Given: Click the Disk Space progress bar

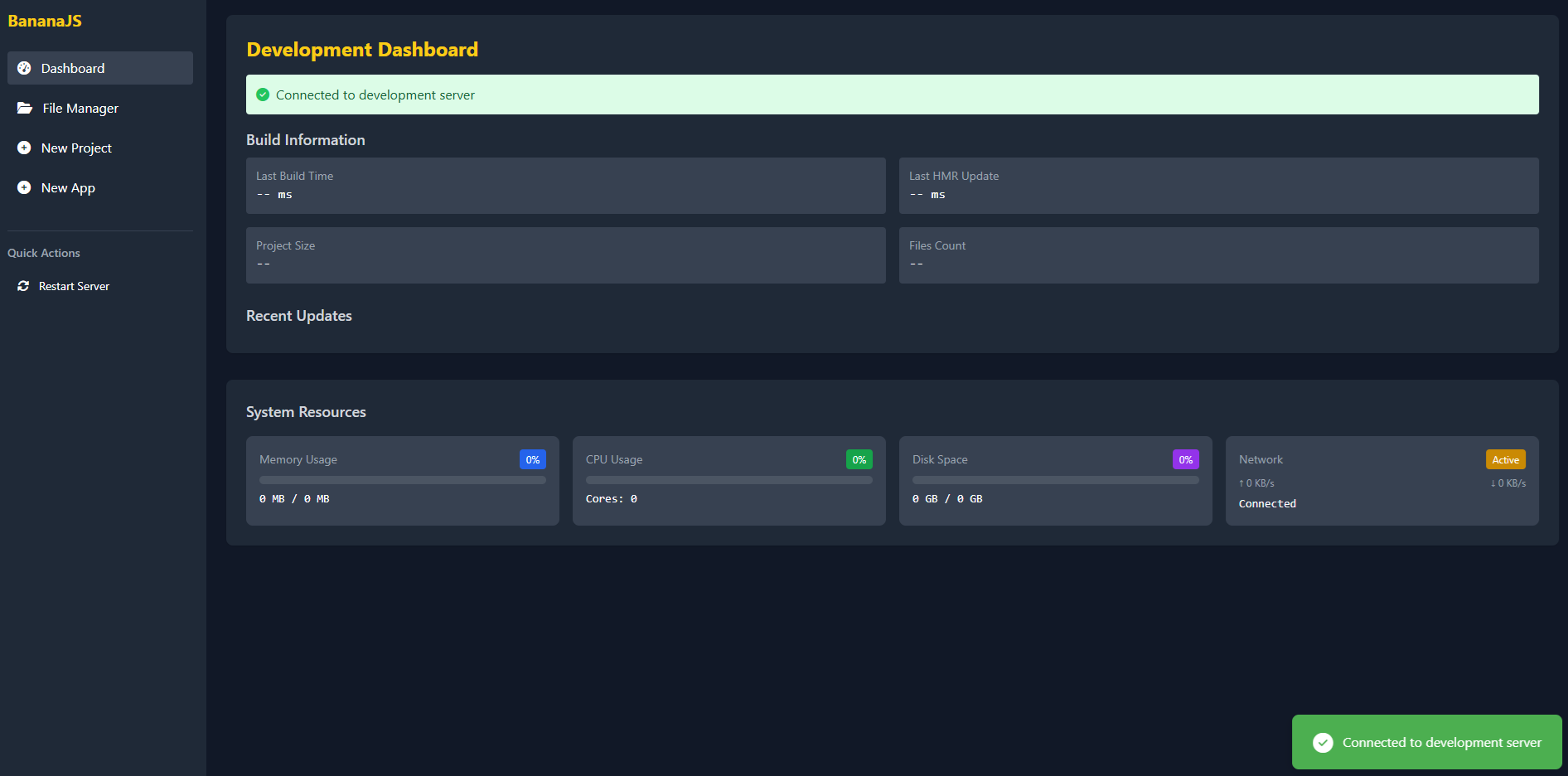Looking at the screenshot, I should (x=1054, y=480).
